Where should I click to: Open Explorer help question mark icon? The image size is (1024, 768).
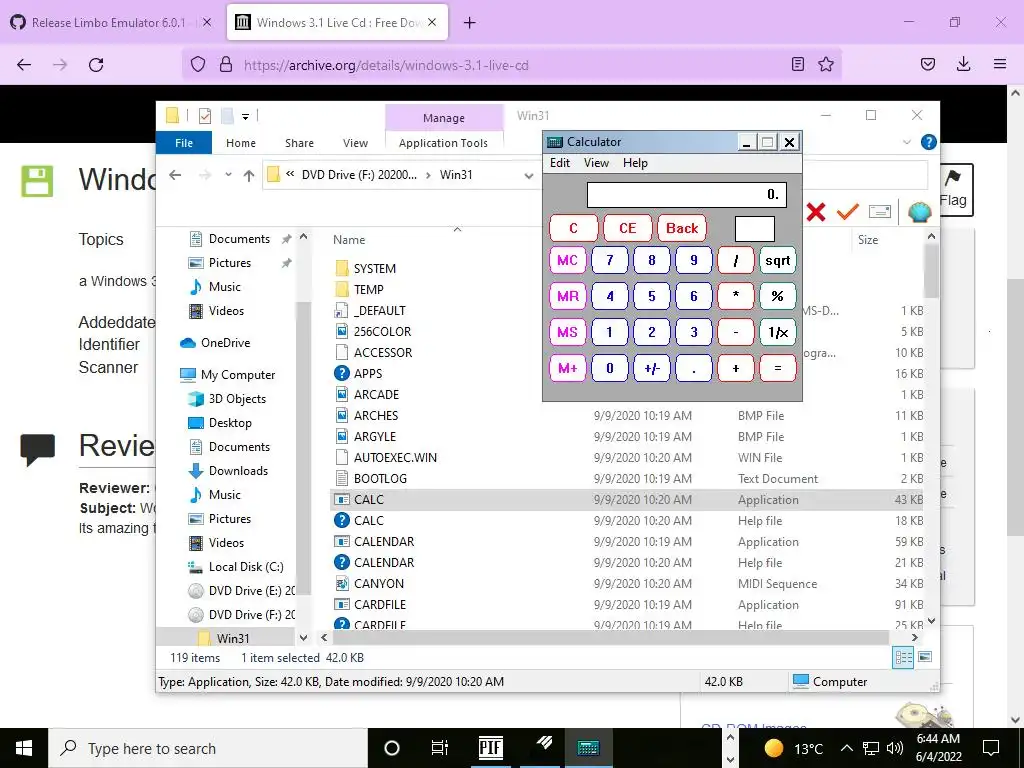[928, 142]
